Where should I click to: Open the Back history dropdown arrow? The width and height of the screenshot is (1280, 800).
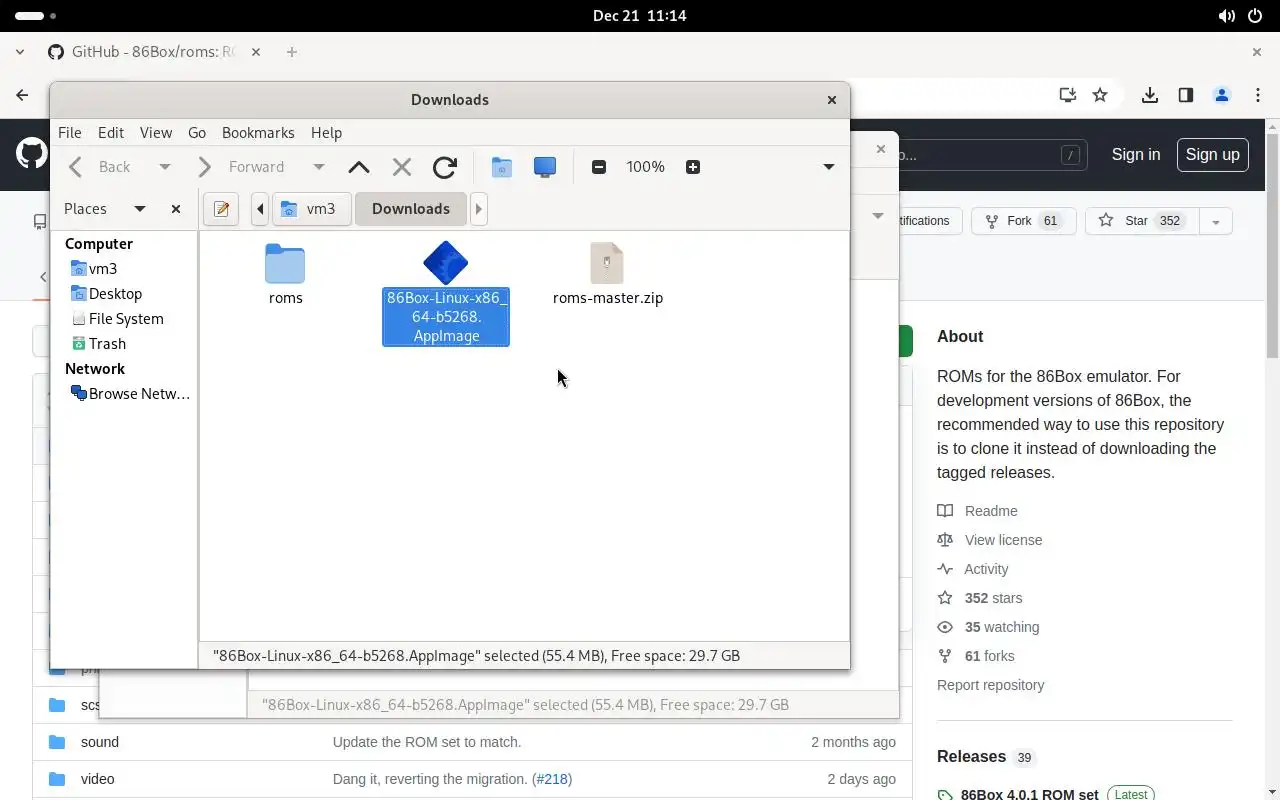(165, 167)
